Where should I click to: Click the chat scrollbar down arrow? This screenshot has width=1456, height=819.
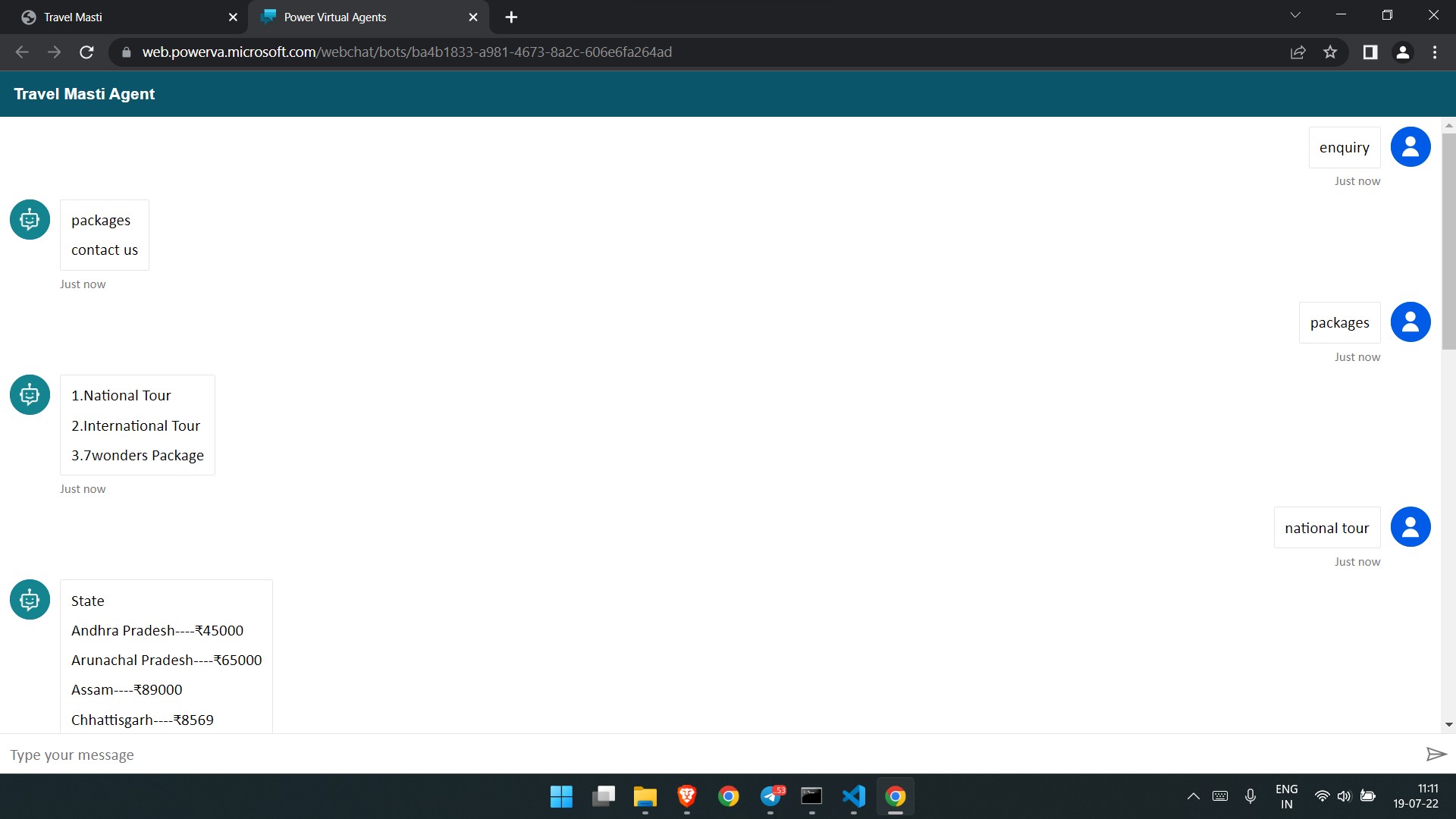(x=1448, y=725)
